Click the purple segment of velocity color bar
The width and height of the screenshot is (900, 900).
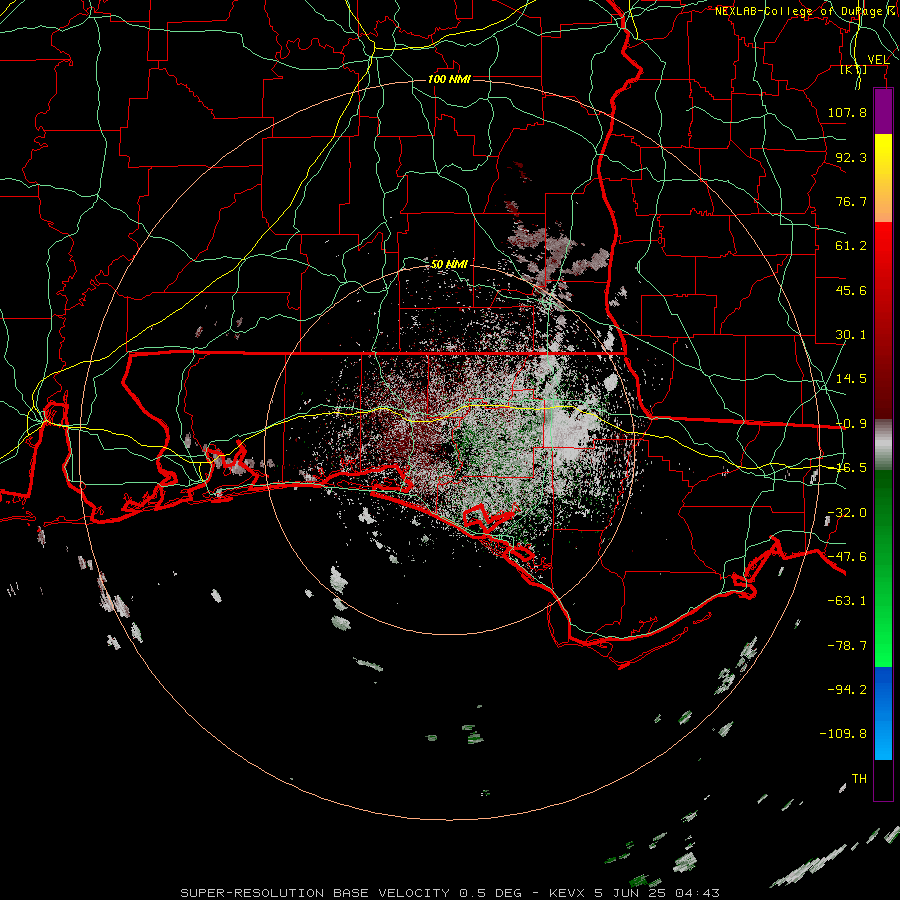coord(883,112)
